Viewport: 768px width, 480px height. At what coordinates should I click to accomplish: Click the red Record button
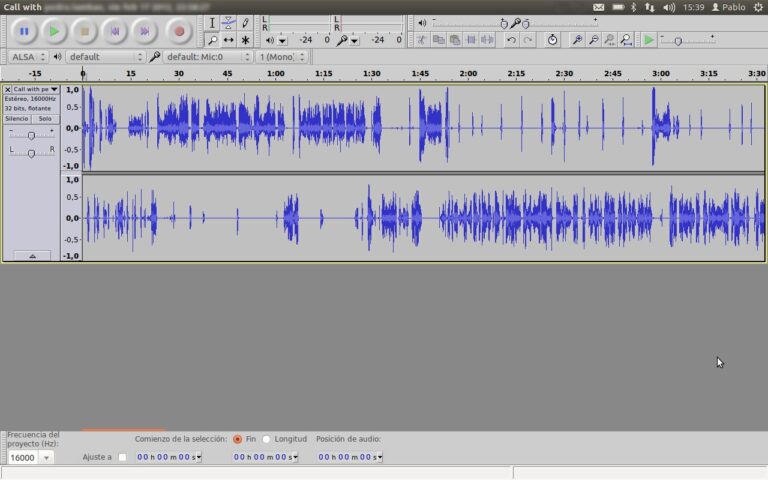(x=179, y=32)
